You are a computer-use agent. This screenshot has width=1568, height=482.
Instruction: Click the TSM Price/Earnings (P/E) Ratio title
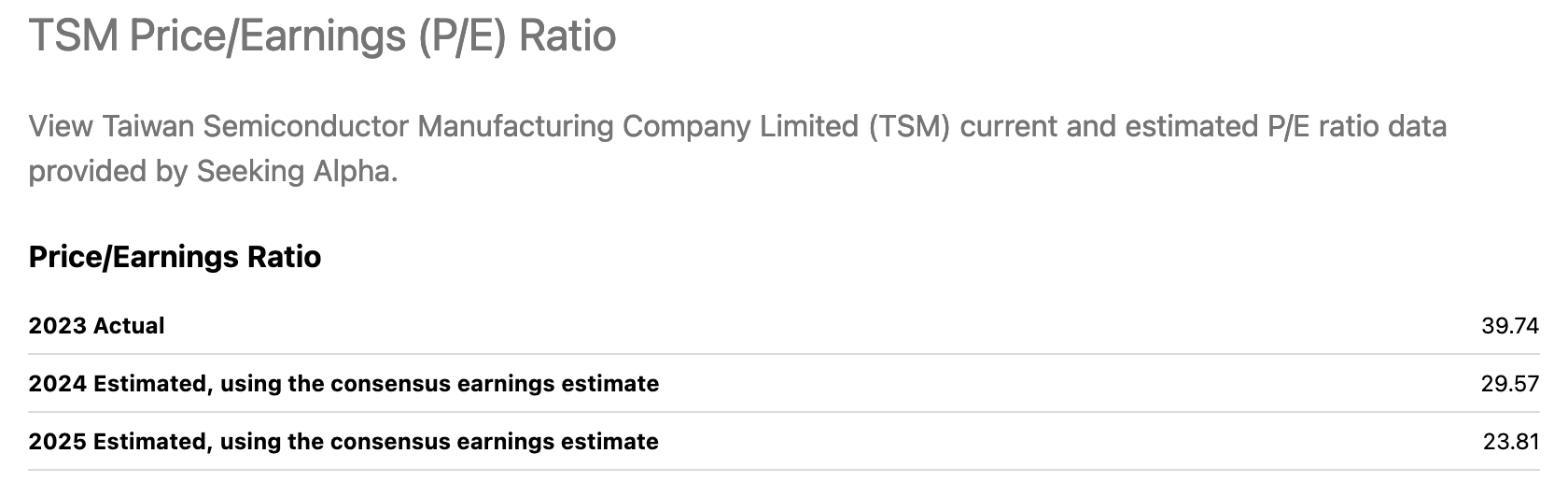(x=322, y=36)
